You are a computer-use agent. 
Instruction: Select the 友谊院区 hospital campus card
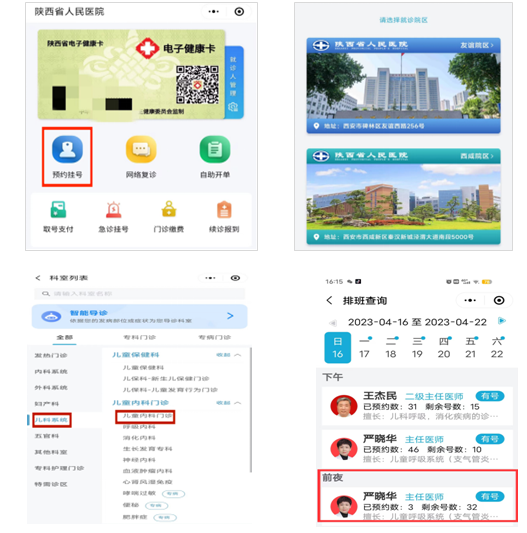pos(403,85)
